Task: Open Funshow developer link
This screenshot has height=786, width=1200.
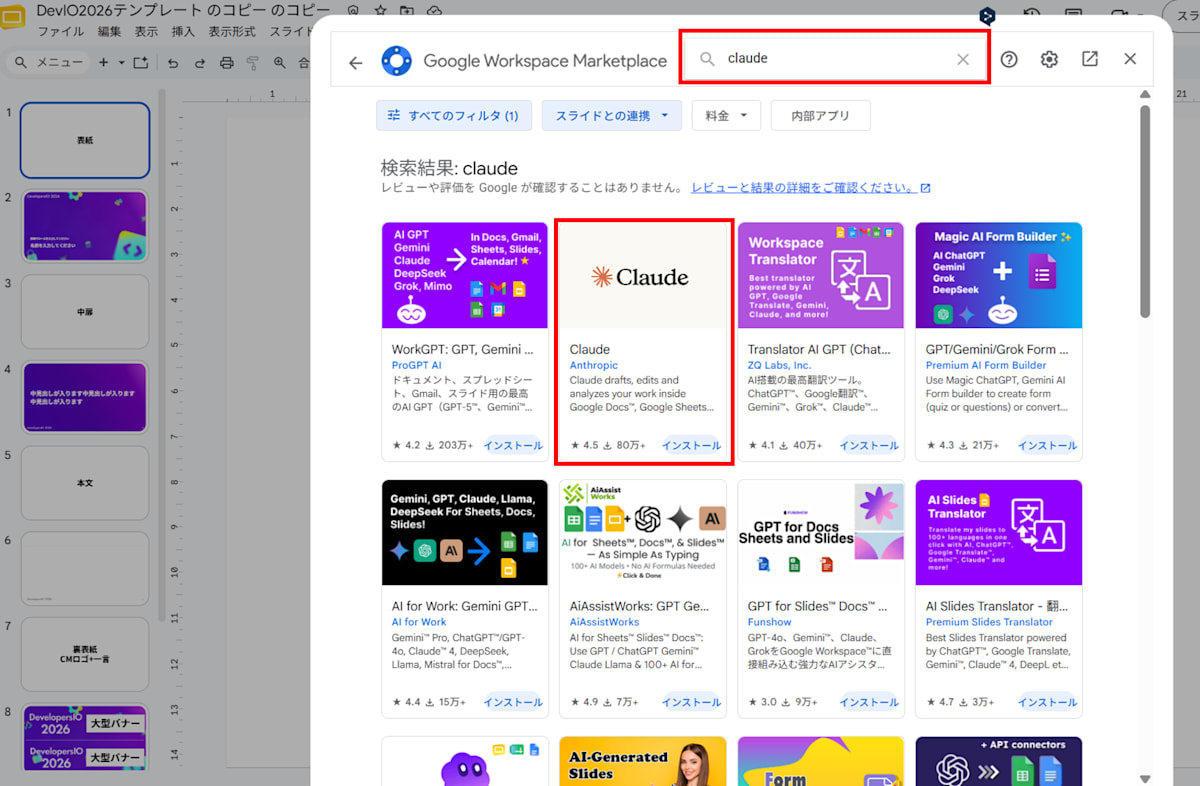Action: pyautogui.click(x=770, y=622)
